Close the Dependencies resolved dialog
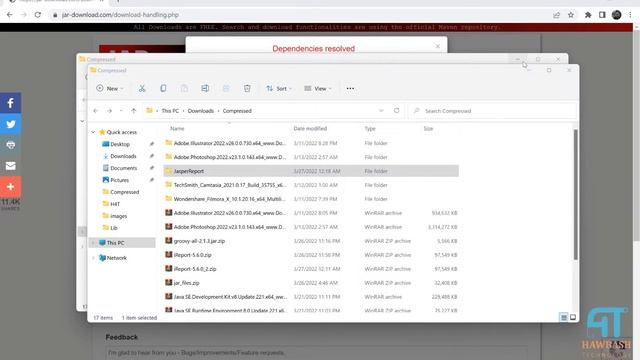 [x=437, y=46]
